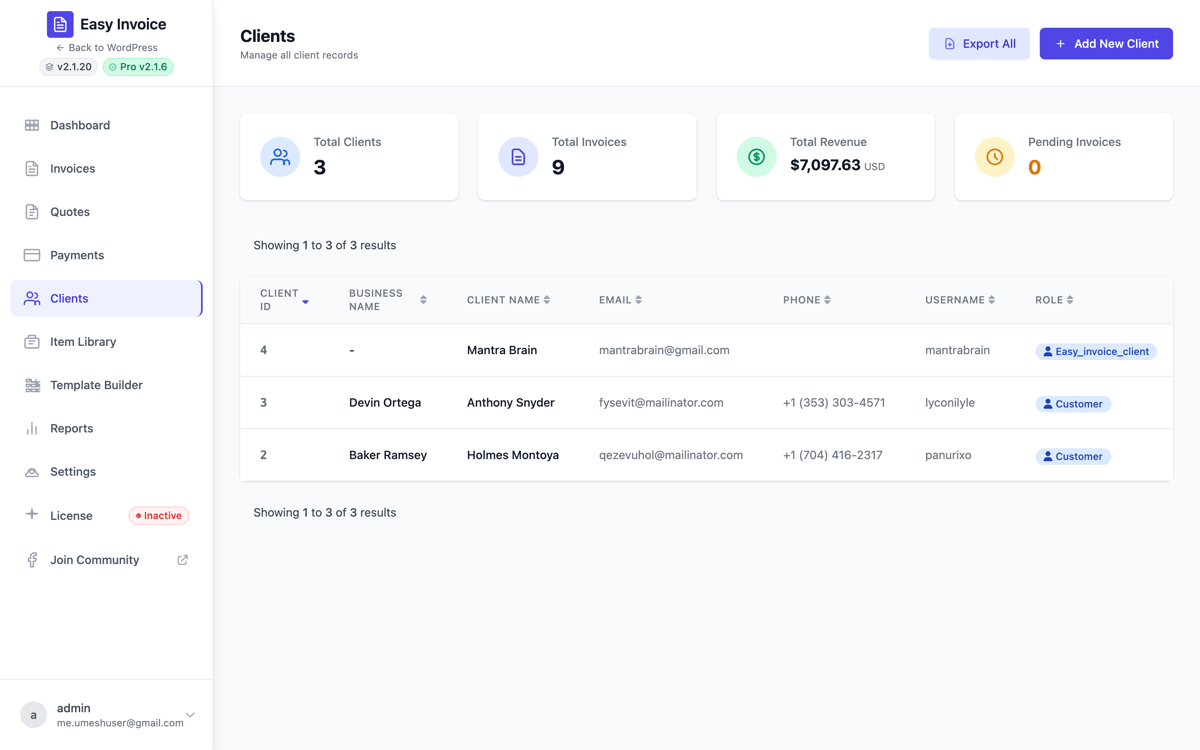Click email mantrabrain@gmail.com
The height and width of the screenshot is (750, 1200).
point(664,350)
